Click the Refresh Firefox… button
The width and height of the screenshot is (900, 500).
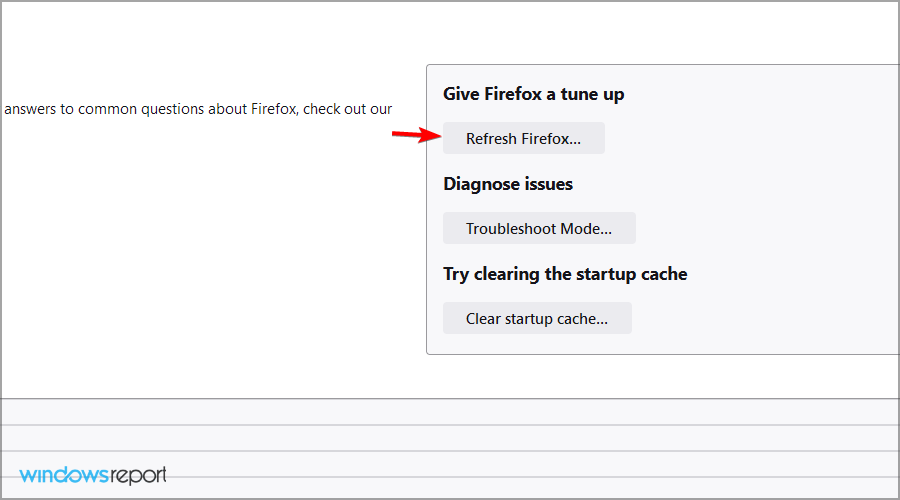click(523, 138)
